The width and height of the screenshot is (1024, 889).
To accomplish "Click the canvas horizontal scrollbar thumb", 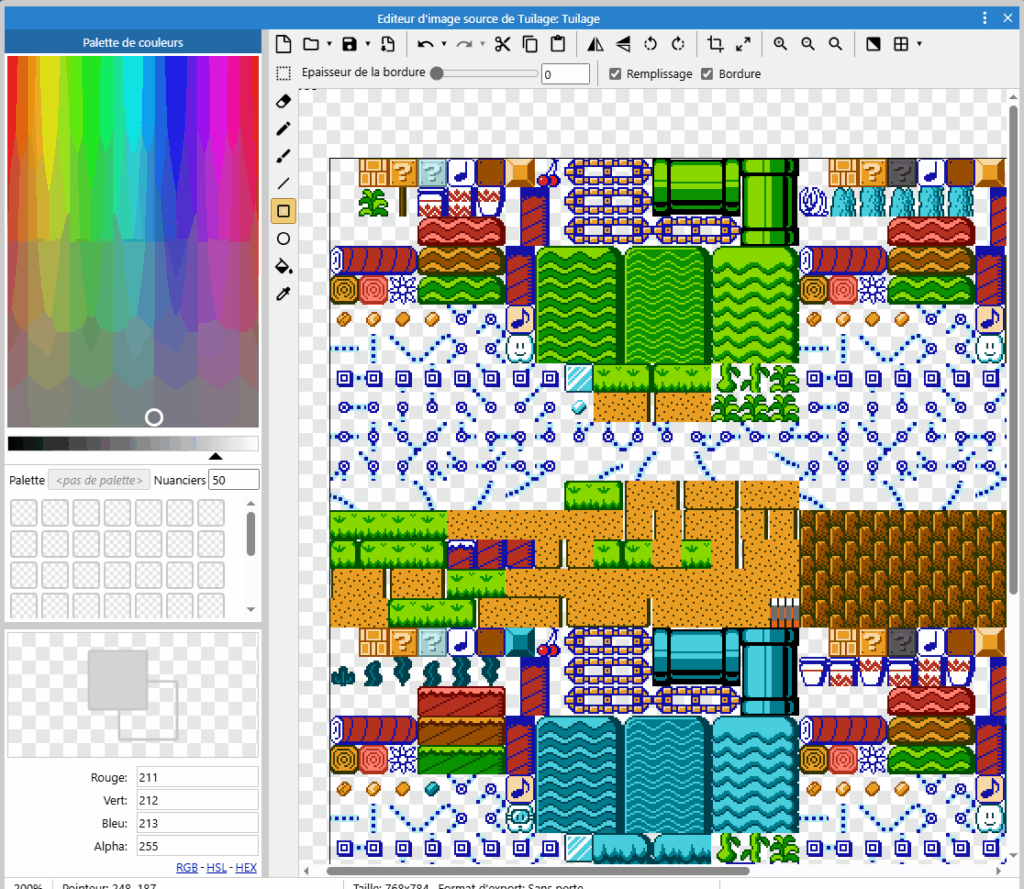I will click(x=537, y=871).
